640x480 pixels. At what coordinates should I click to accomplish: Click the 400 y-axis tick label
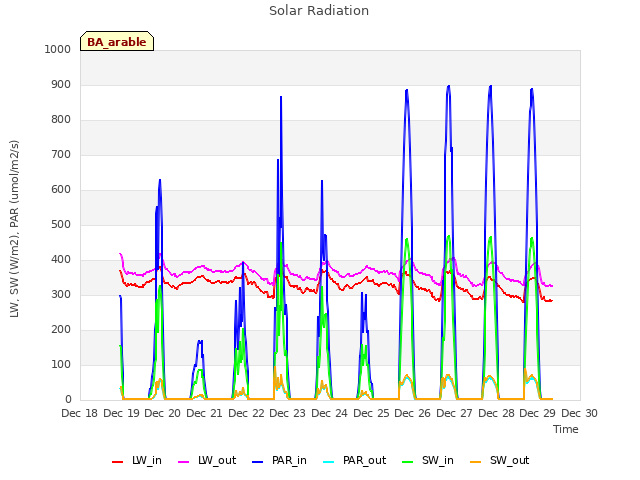click(x=61, y=260)
